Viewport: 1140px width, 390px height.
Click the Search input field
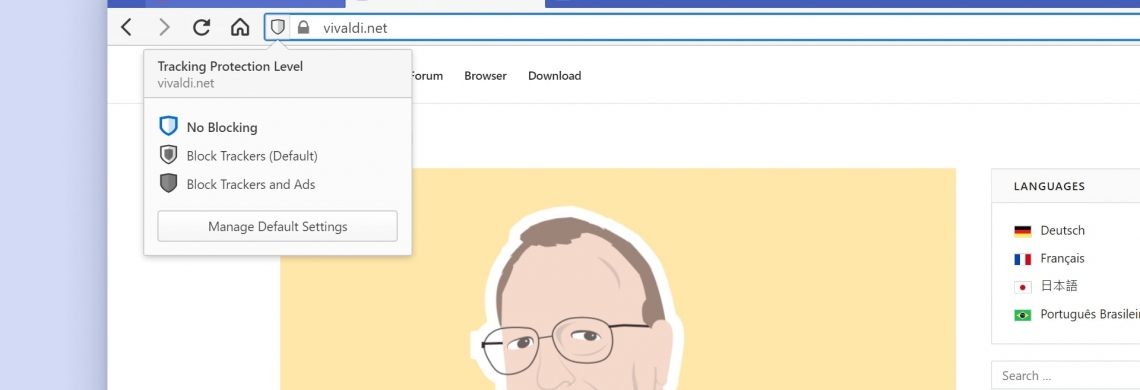click(1066, 375)
